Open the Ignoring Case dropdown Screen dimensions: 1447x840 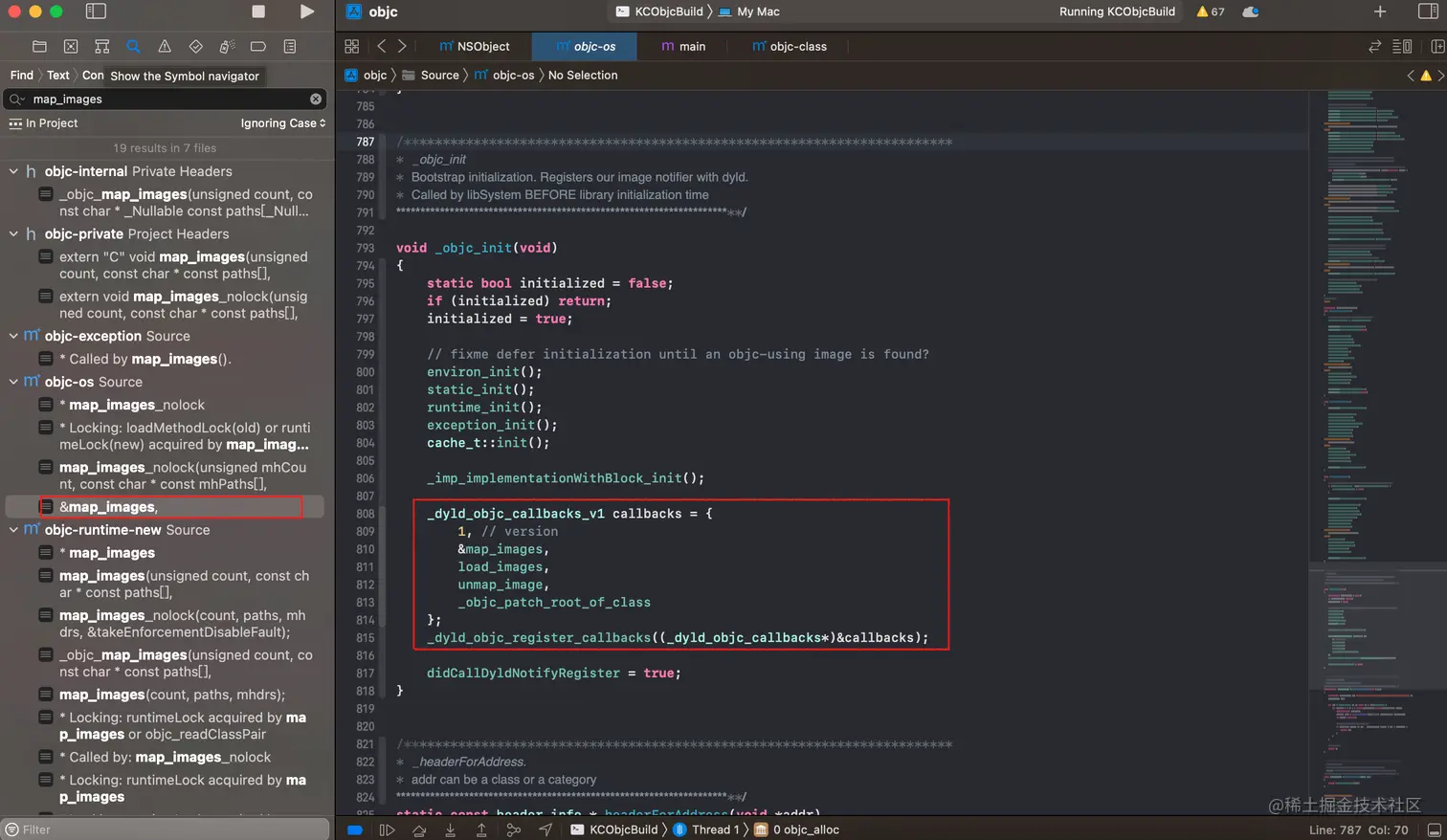point(283,123)
